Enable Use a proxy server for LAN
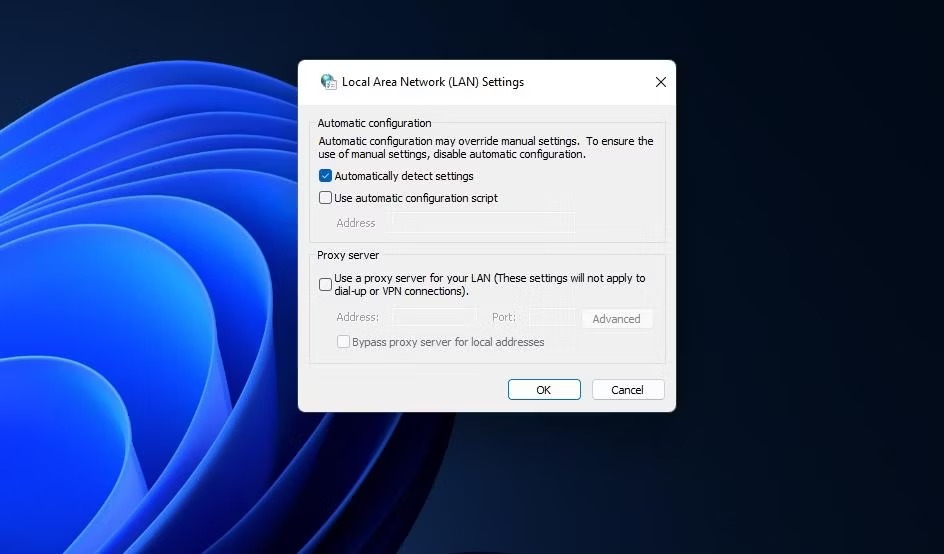This screenshot has height=554, width=944. (325, 284)
